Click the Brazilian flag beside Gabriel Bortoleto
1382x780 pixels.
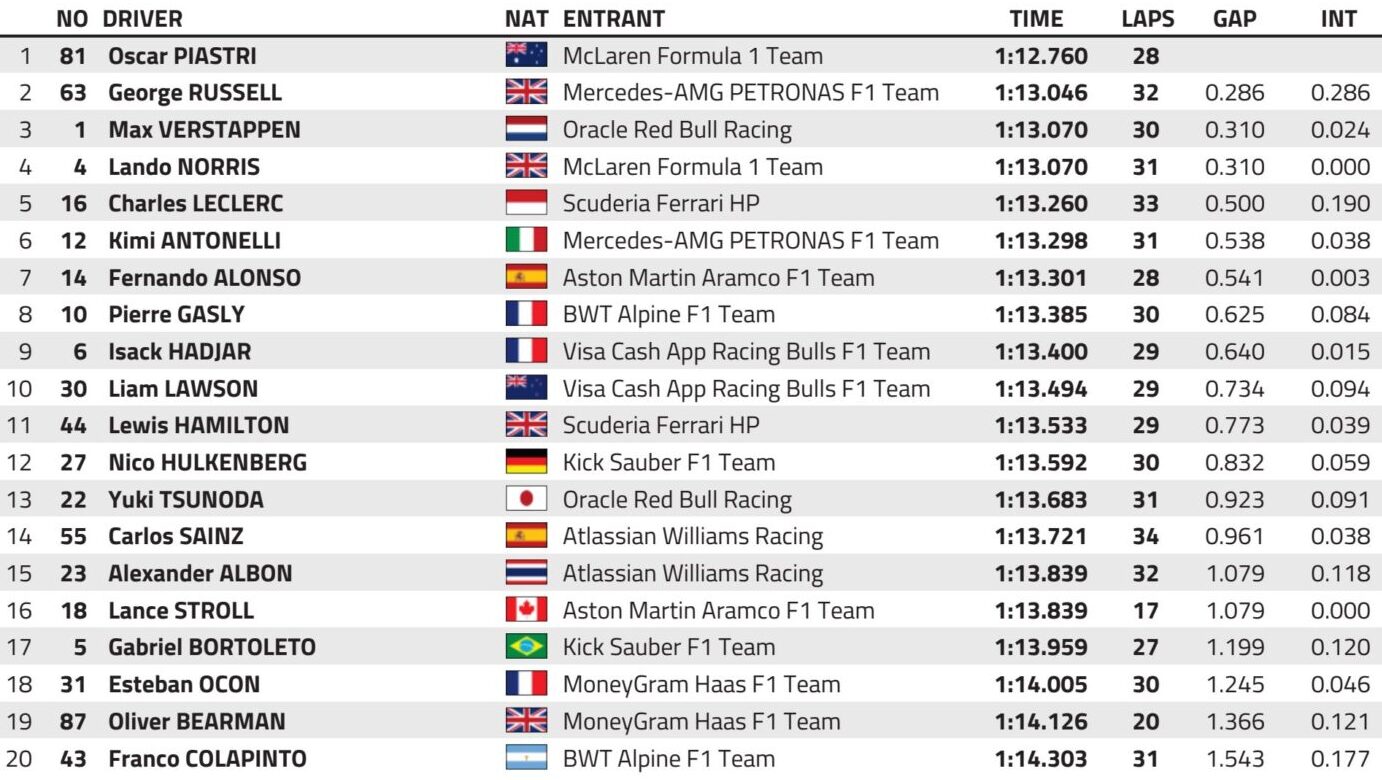point(526,647)
